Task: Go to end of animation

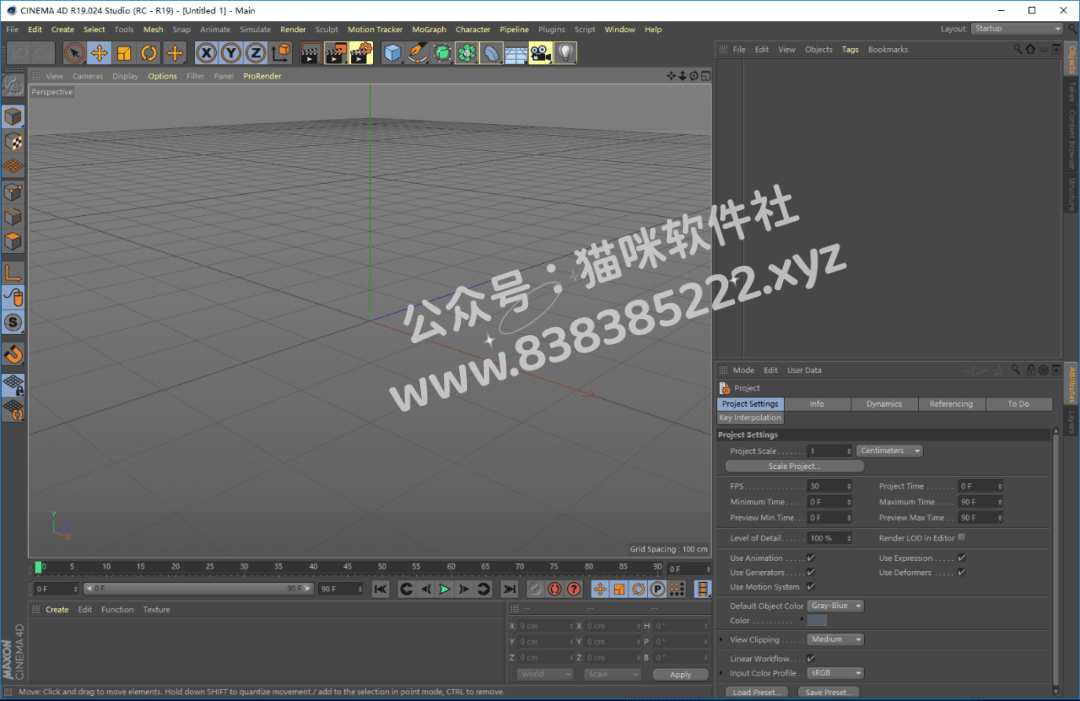Action: (509, 589)
